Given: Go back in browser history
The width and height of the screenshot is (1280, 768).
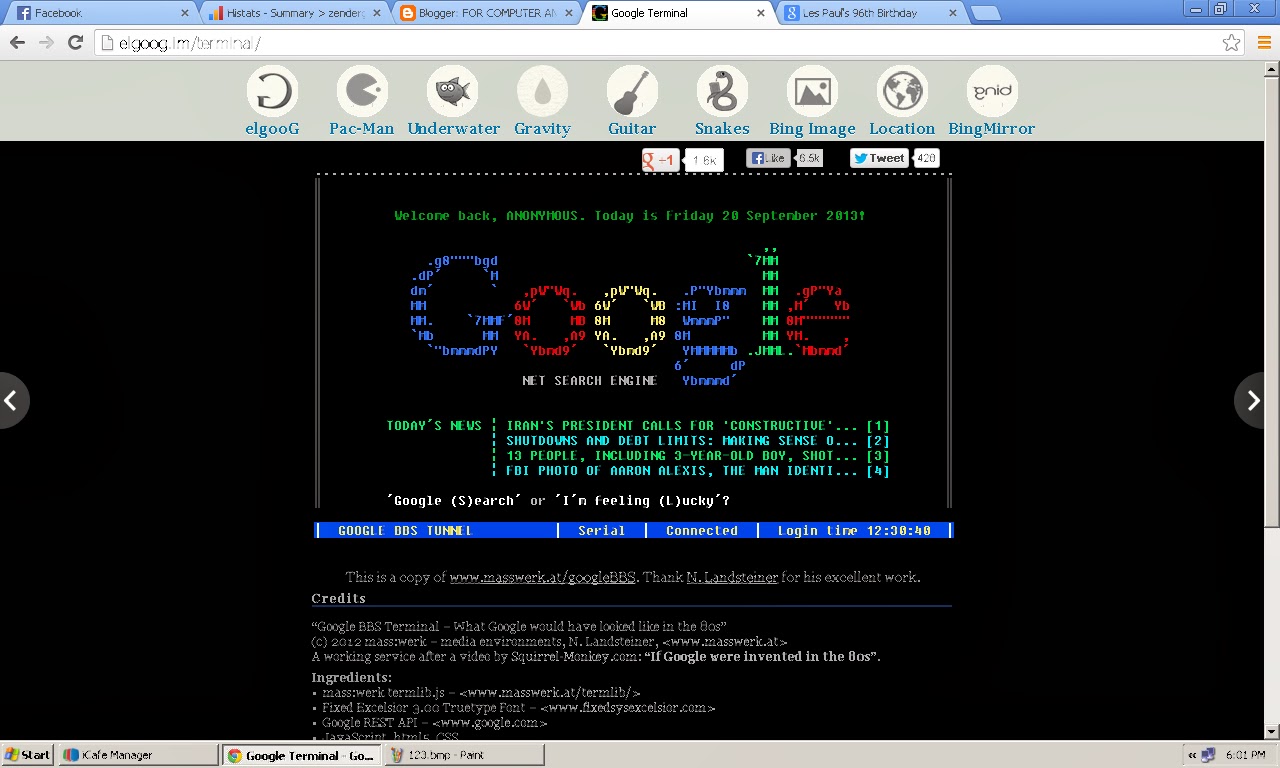Looking at the screenshot, I should coord(17,43).
